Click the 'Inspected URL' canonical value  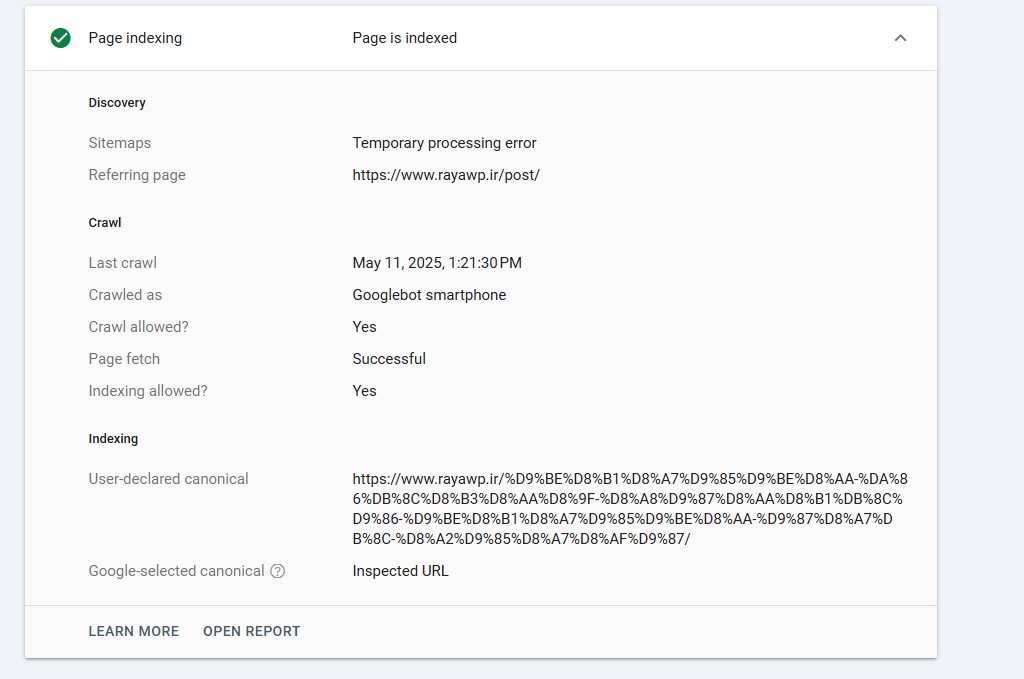tap(401, 571)
